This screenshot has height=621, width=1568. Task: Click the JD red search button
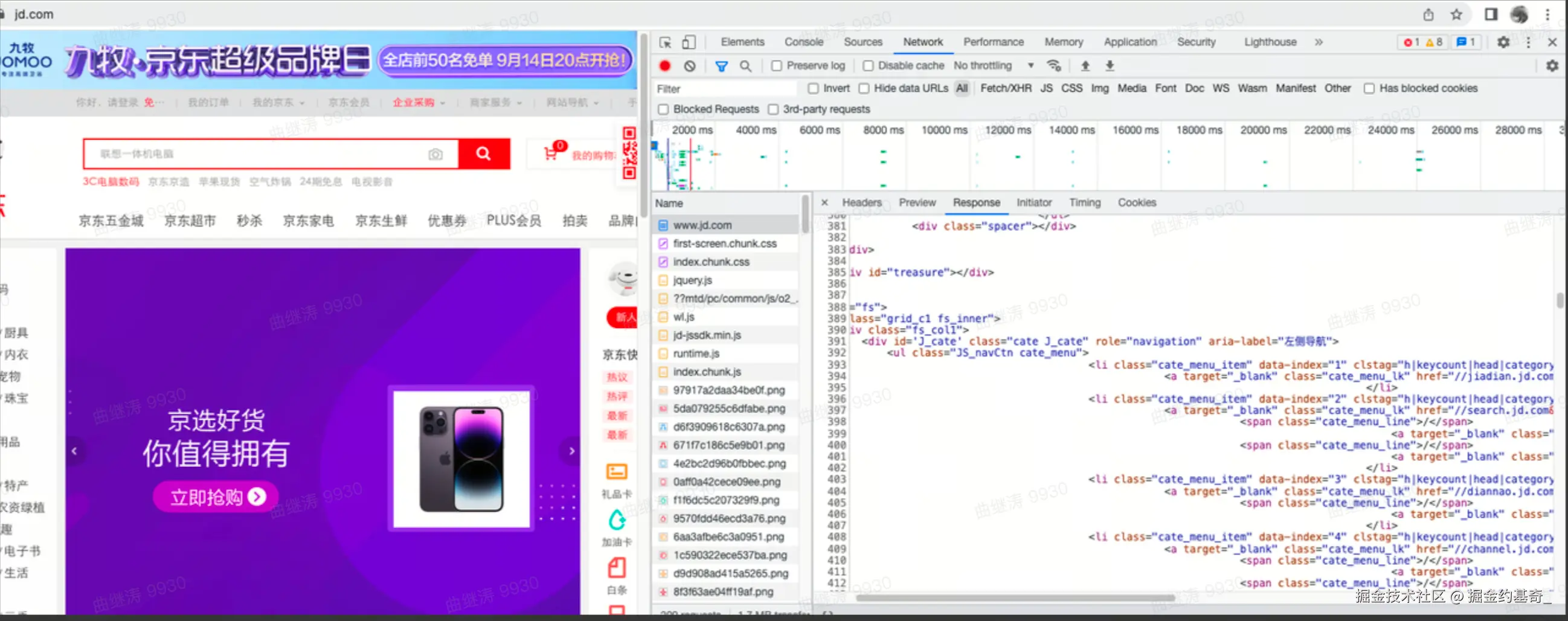484,153
